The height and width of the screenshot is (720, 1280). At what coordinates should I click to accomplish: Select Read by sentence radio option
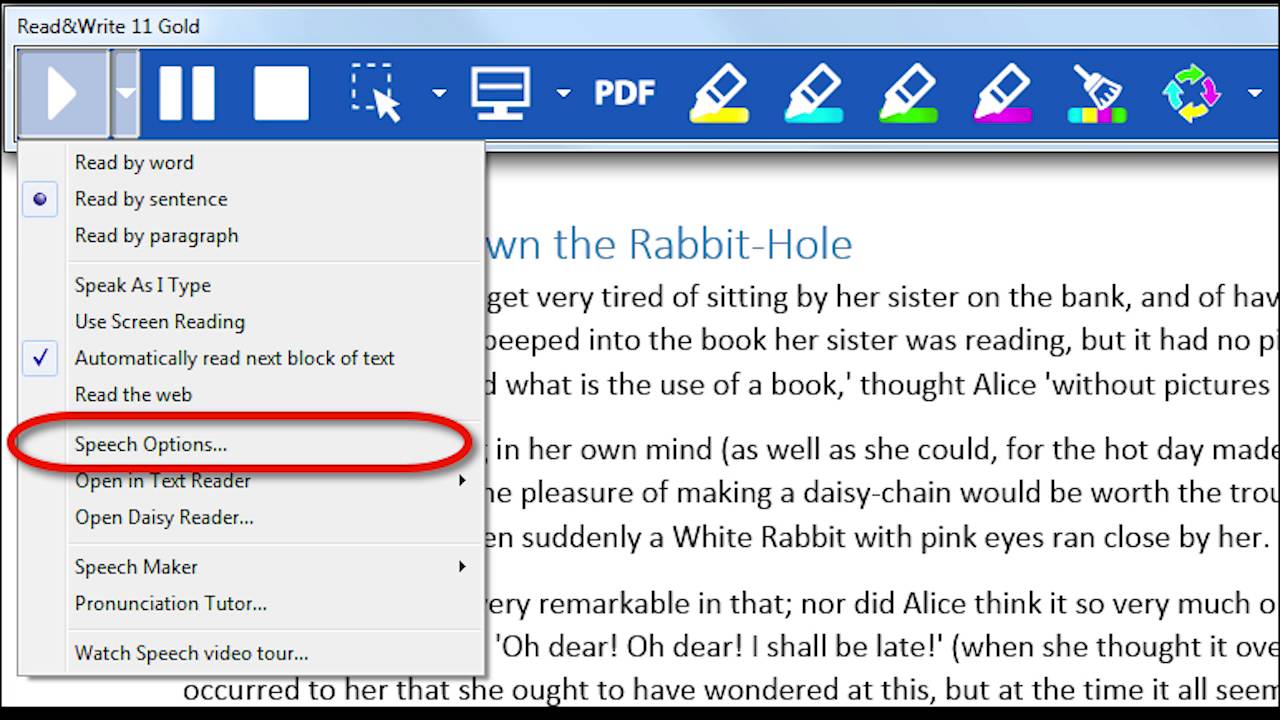click(x=251, y=199)
